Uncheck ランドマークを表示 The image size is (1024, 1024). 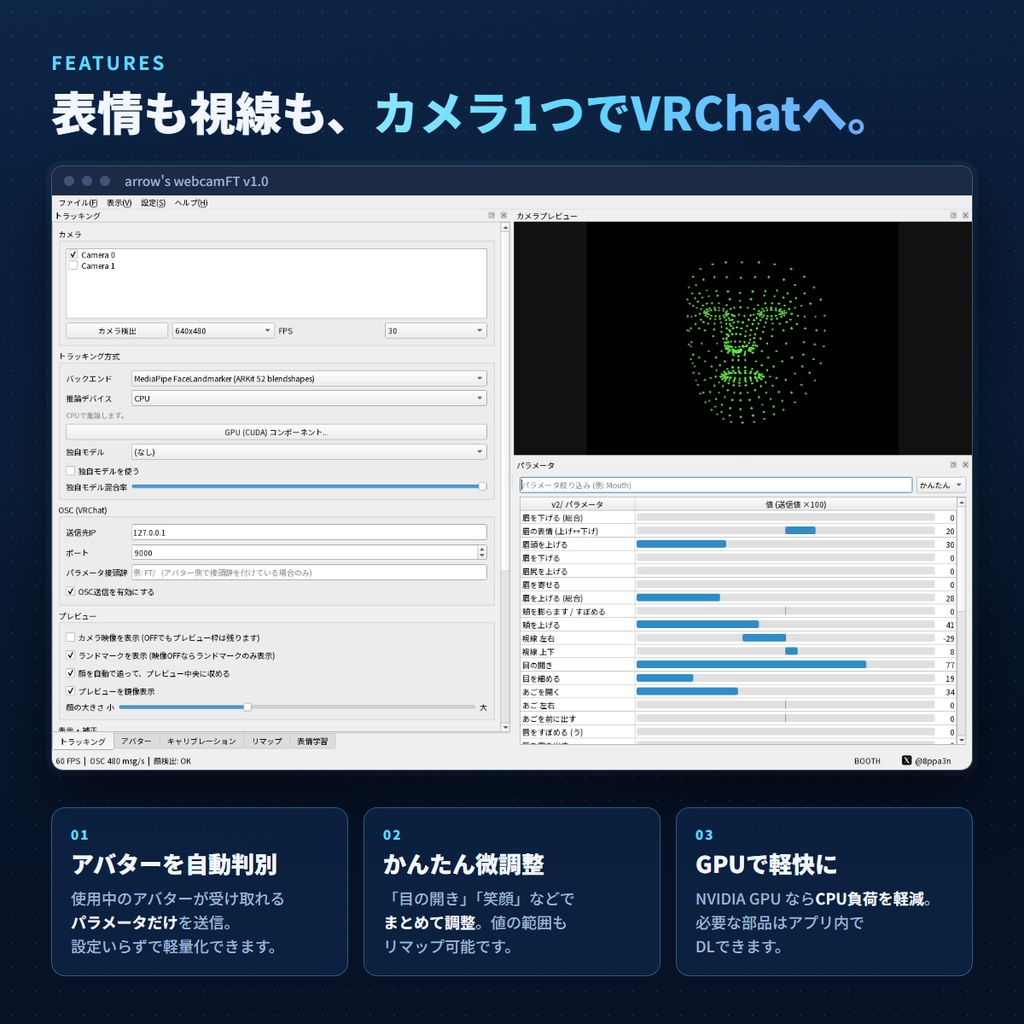(x=71, y=656)
